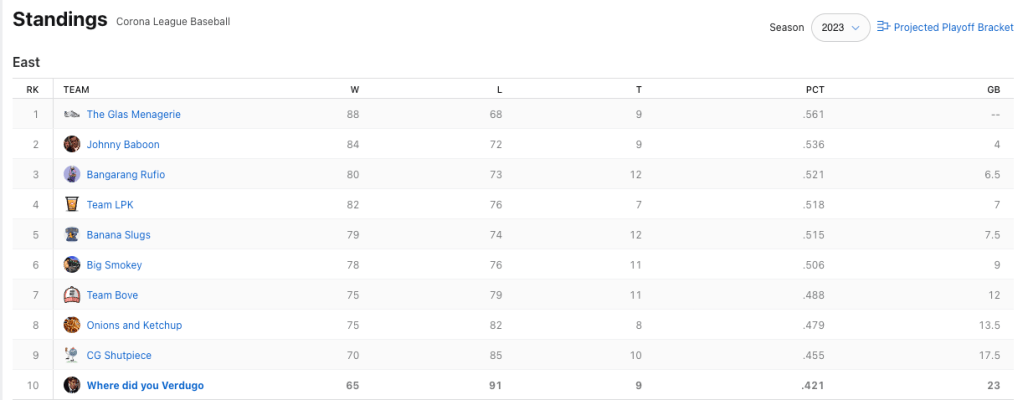Image resolution: width=1023 pixels, height=400 pixels.
Task: Click Bangarang Rufio's team avatar icon
Action: pyautogui.click(x=71, y=175)
